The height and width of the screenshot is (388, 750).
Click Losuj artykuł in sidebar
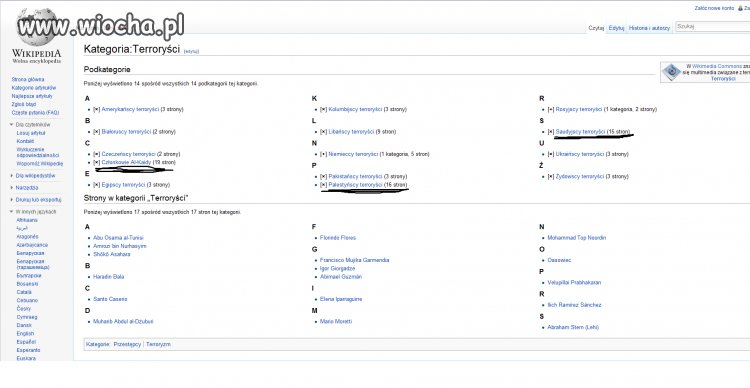(31, 133)
